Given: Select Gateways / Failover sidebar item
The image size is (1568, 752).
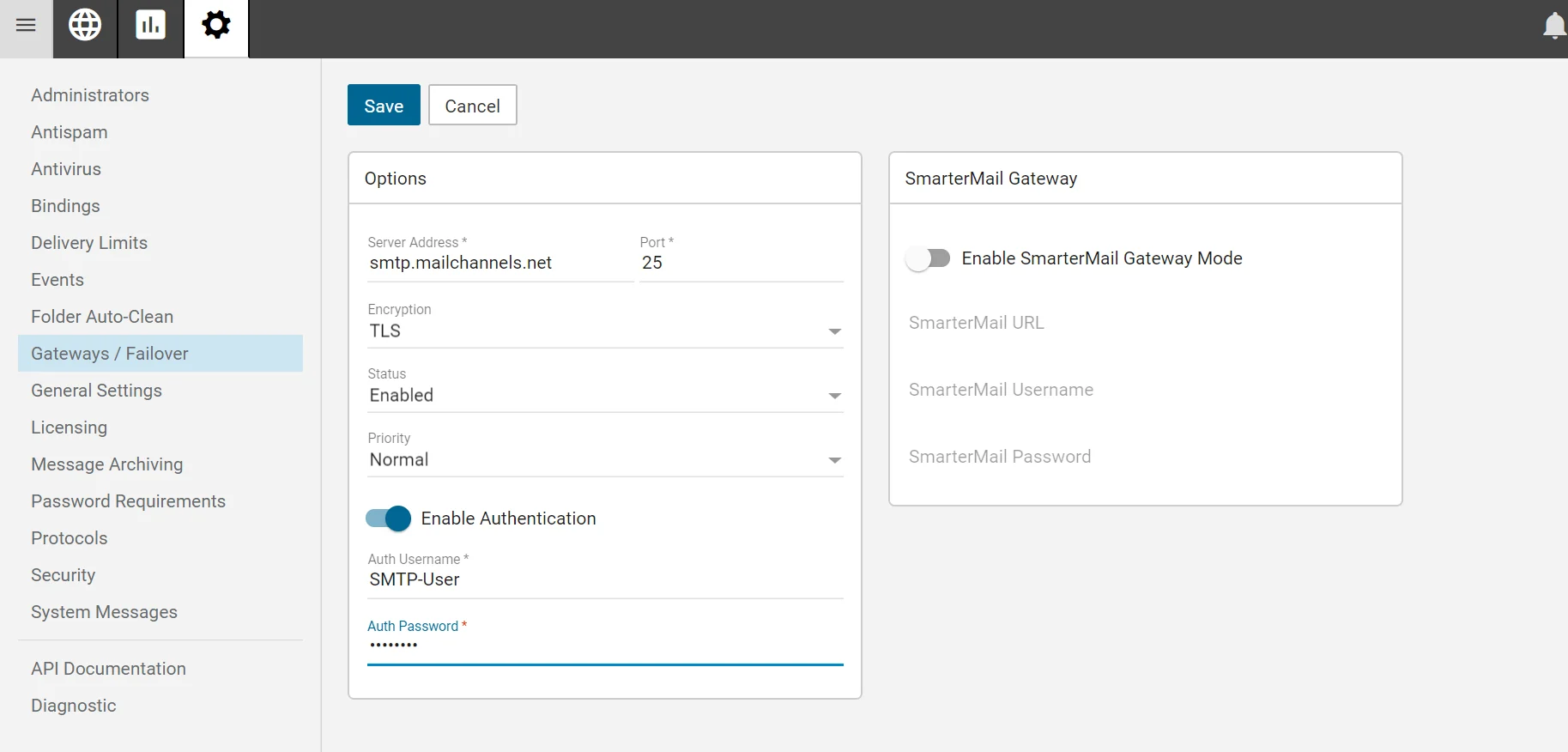Looking at the screenshot, I should [x=160, y=354].
